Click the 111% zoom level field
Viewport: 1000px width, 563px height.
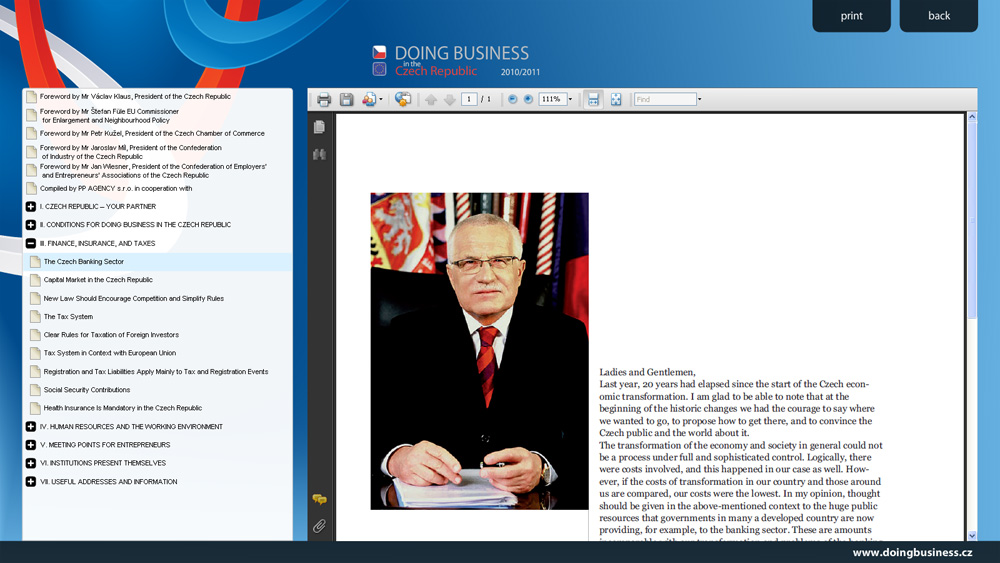552,99
